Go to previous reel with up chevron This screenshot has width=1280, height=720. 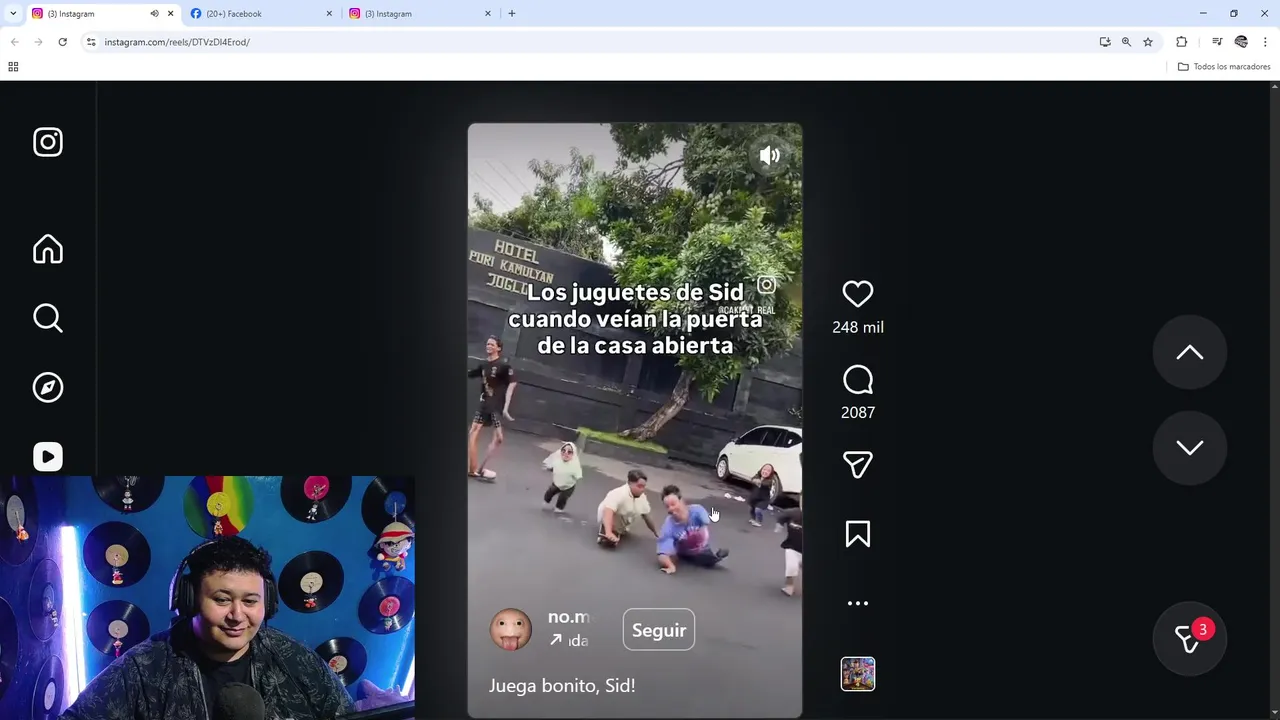pyautogui.click(x=1190, y=352)
